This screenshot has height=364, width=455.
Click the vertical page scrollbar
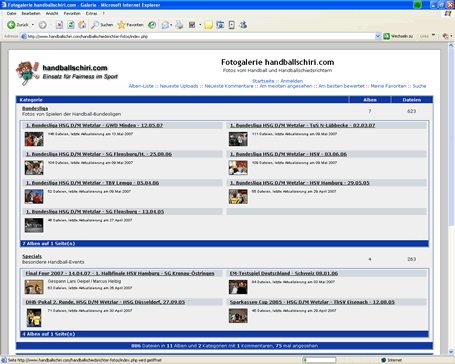(451, 199)
